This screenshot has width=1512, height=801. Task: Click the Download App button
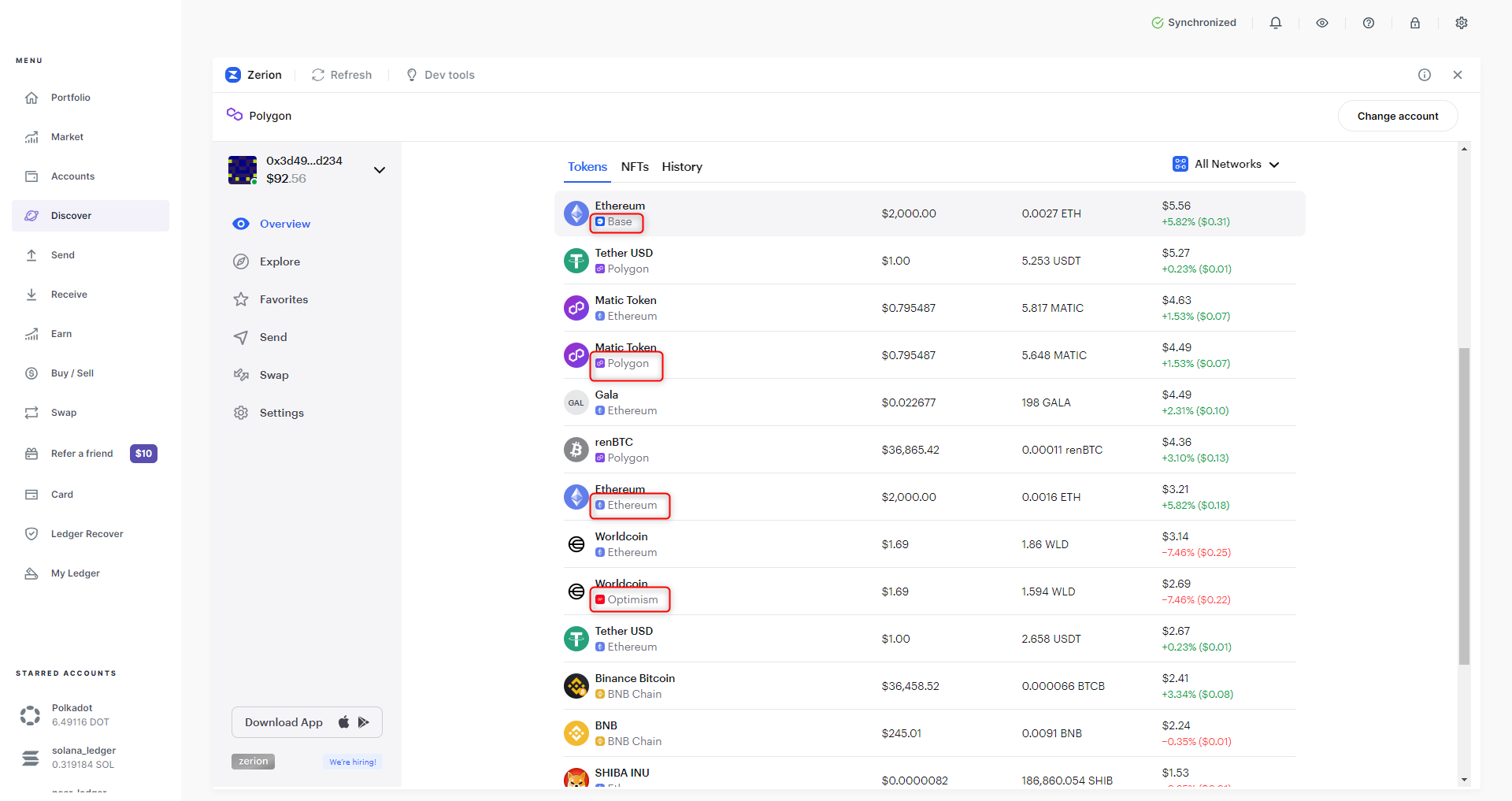306,722
